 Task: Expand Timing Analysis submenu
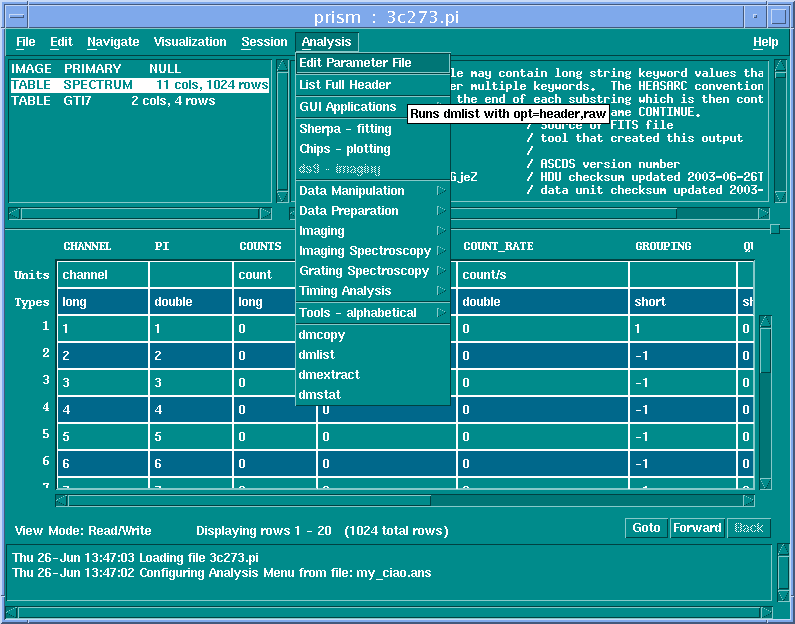point(373,291)
